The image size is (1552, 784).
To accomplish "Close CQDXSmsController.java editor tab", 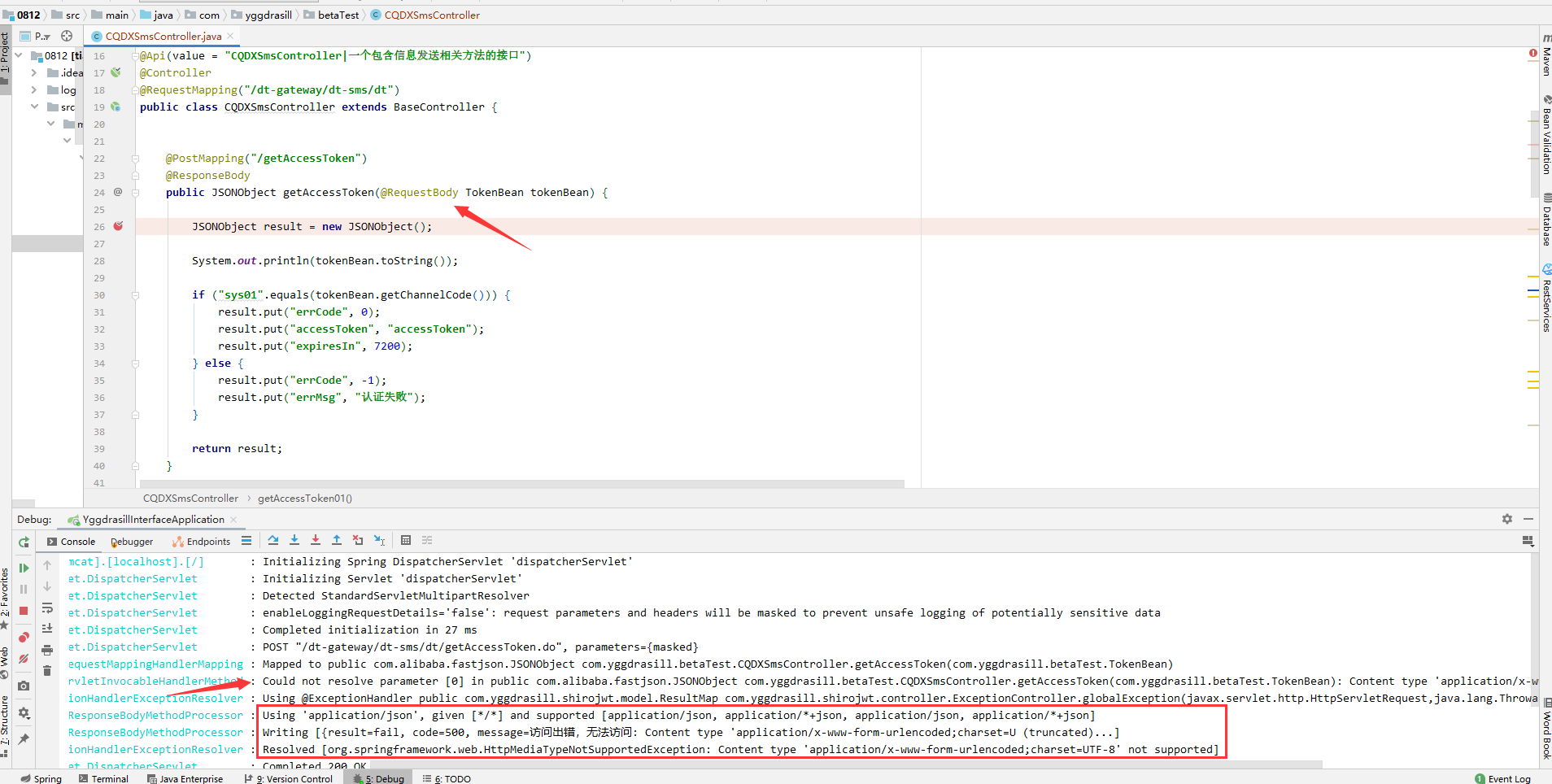I will point(230,36).
